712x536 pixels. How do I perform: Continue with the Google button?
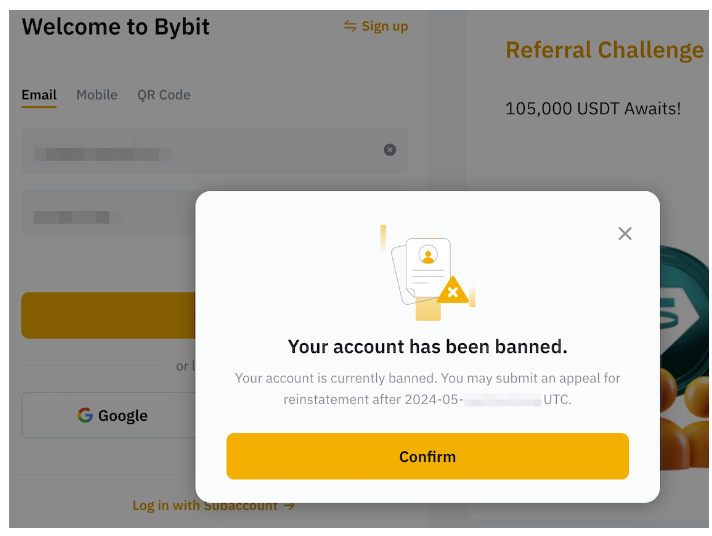pyautogui.click(x=110, y=415)
